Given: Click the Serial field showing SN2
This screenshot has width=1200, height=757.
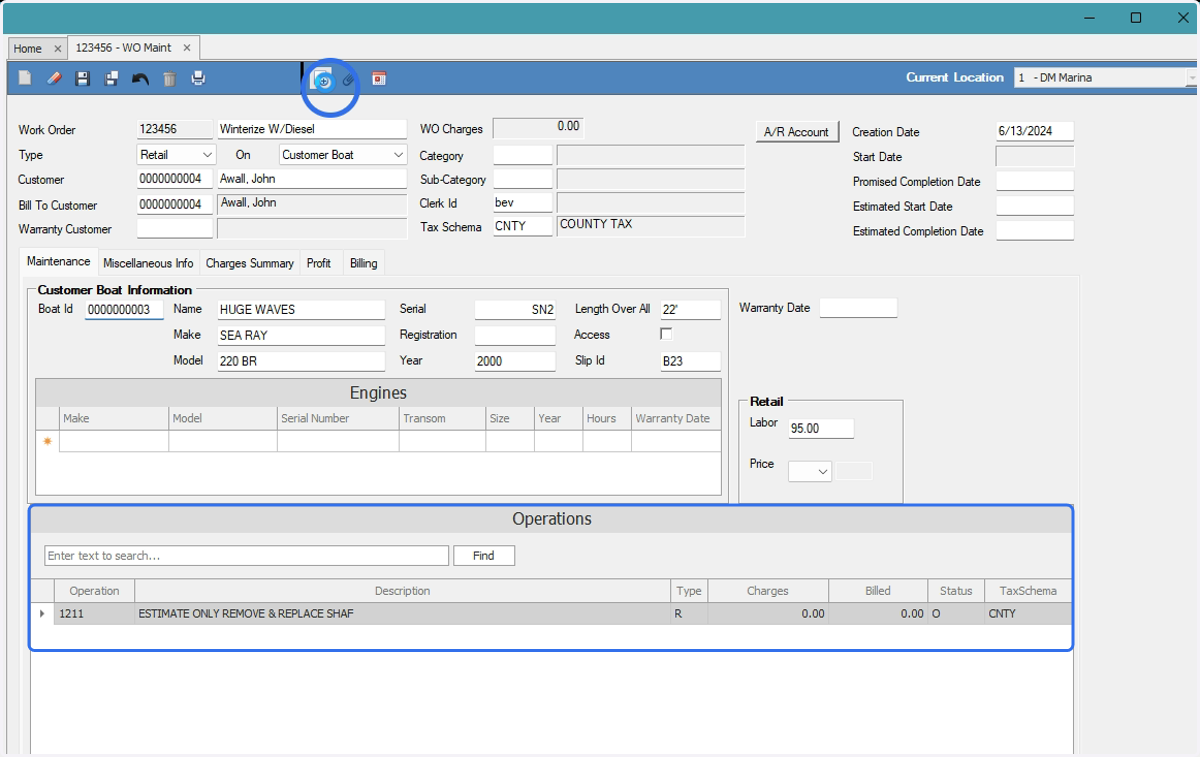Looking at the screenshot, I should pyautogui.click(x=515, y=310).
